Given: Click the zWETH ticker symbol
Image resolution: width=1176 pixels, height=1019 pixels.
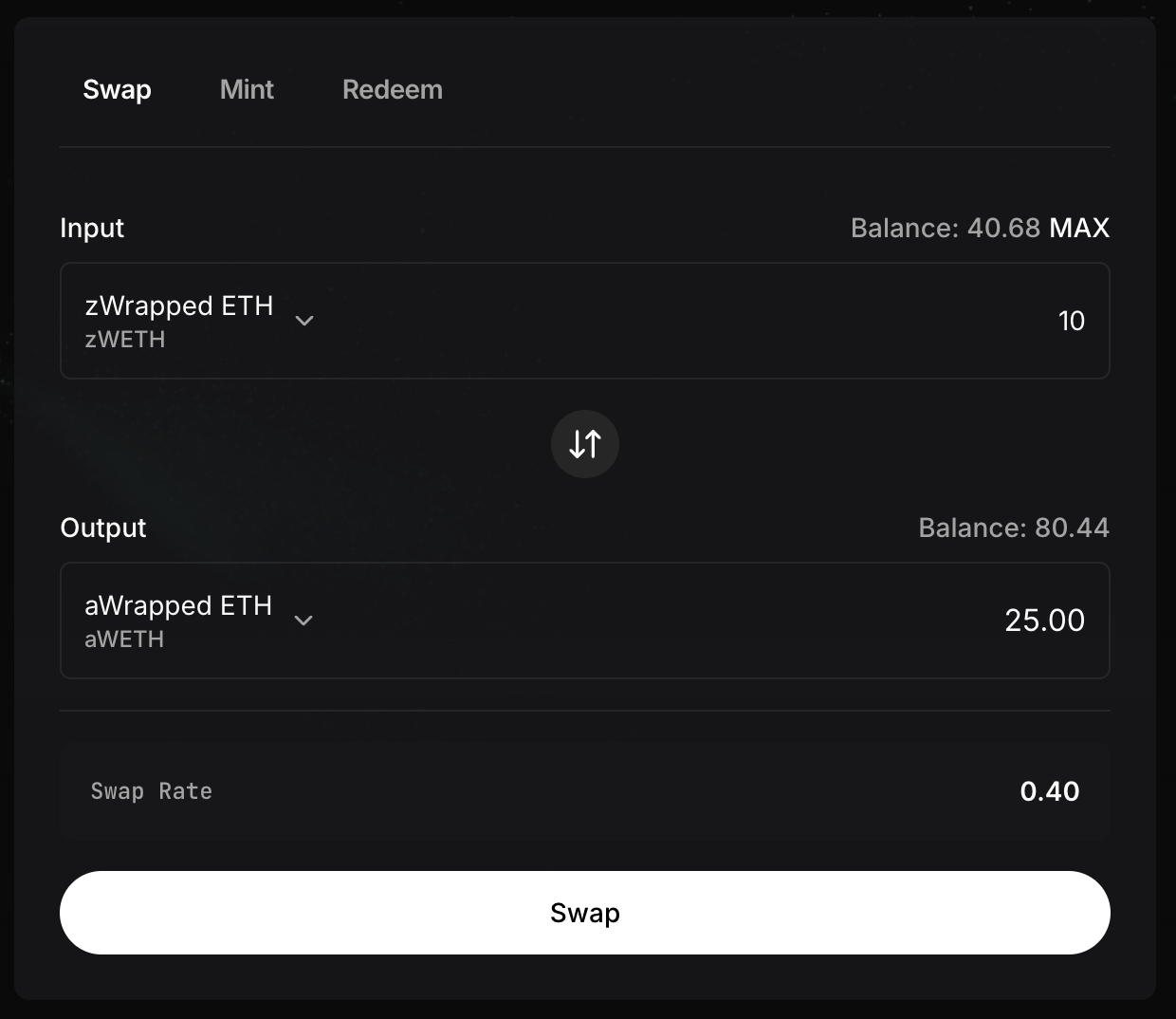Looking at the screenshot, I should [125, 340].
